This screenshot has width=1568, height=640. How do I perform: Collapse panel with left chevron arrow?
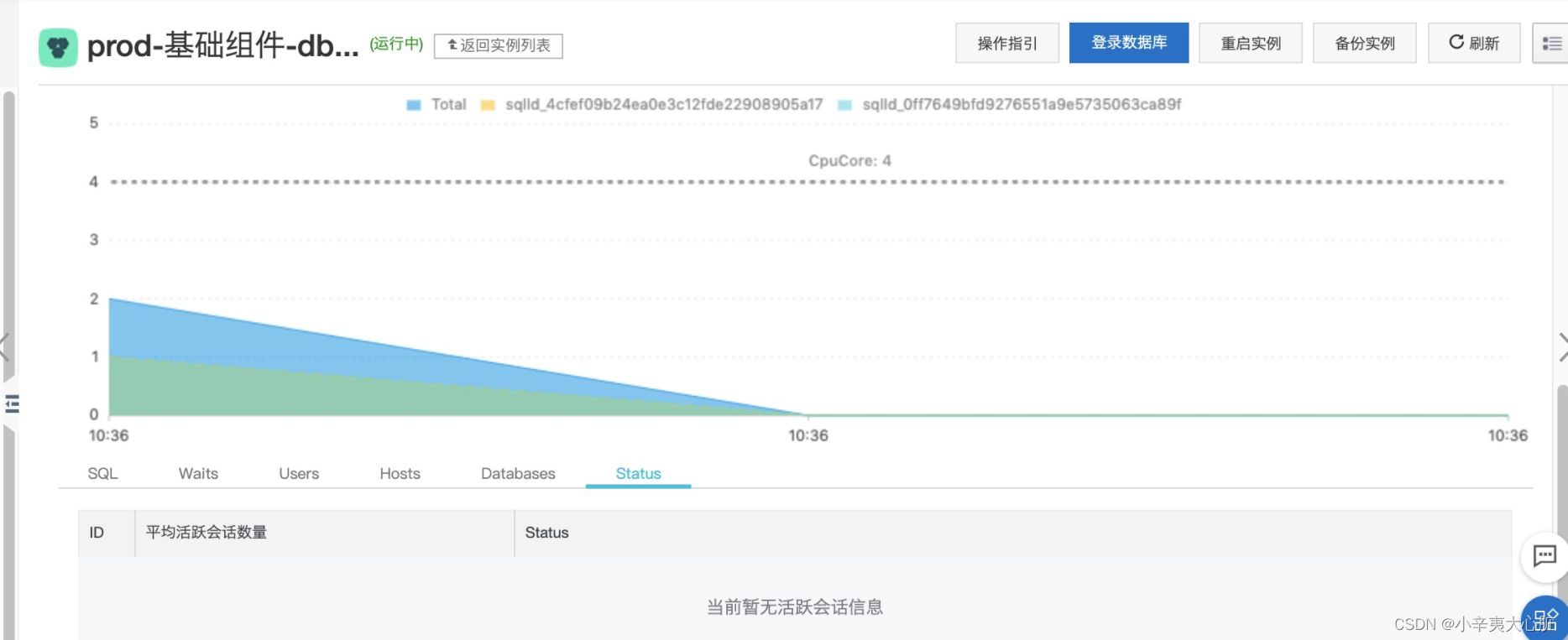[x=4, y=347]
